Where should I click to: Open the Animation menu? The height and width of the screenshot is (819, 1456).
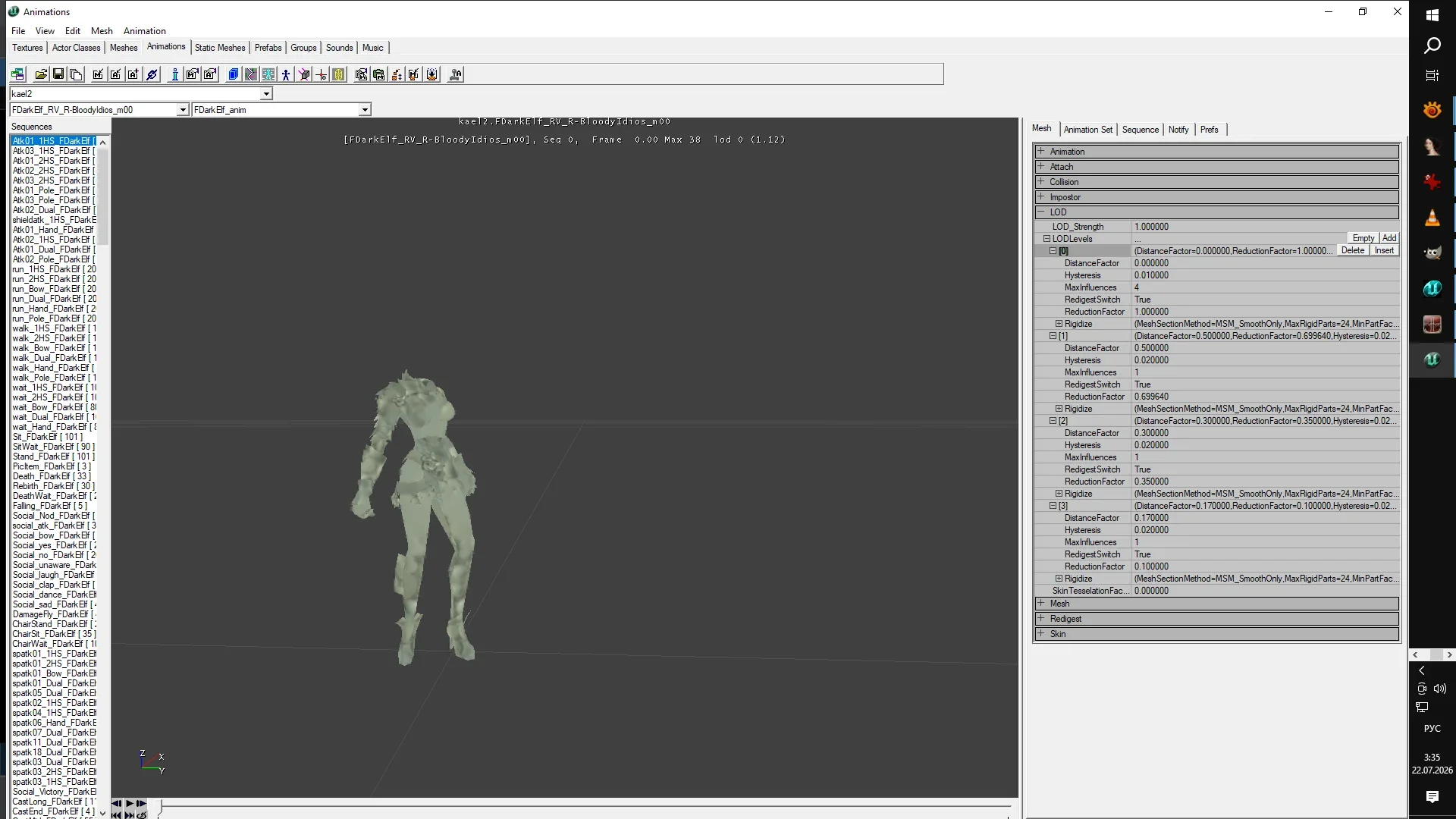click(x=145, y=31)
